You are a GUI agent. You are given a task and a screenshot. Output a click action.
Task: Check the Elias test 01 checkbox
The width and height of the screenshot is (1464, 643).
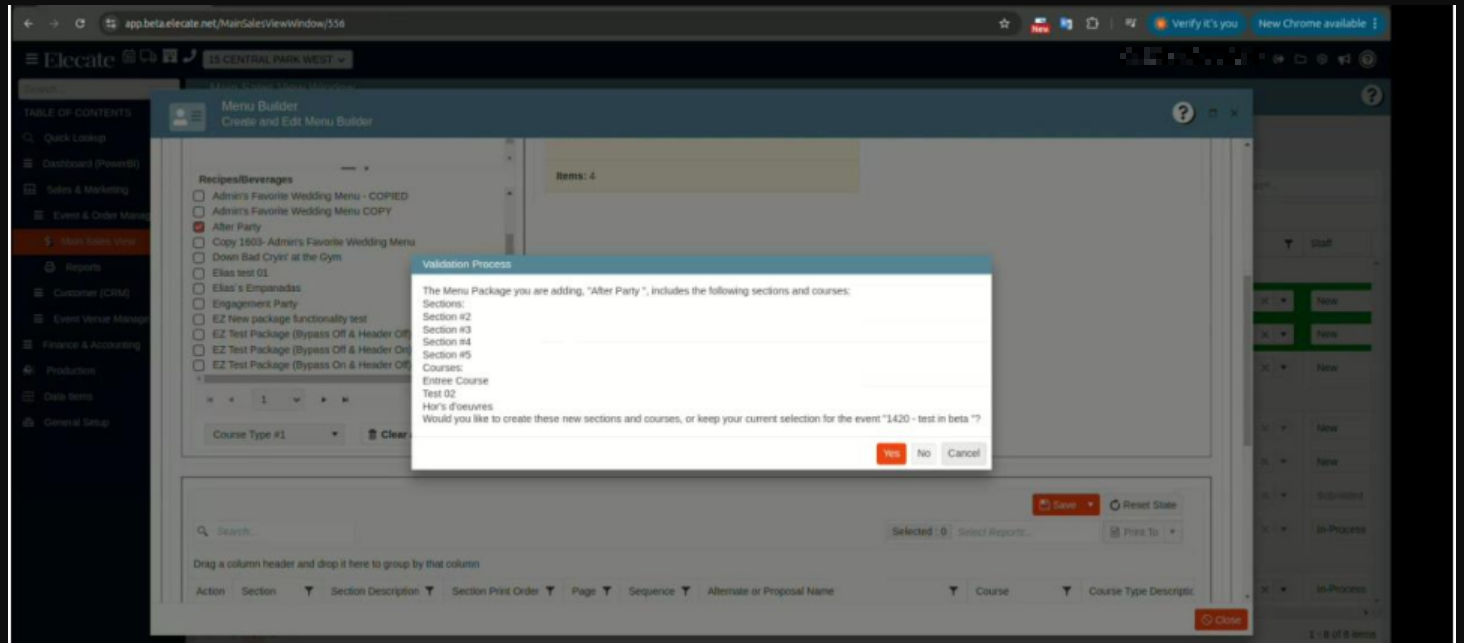pos(199,273)
